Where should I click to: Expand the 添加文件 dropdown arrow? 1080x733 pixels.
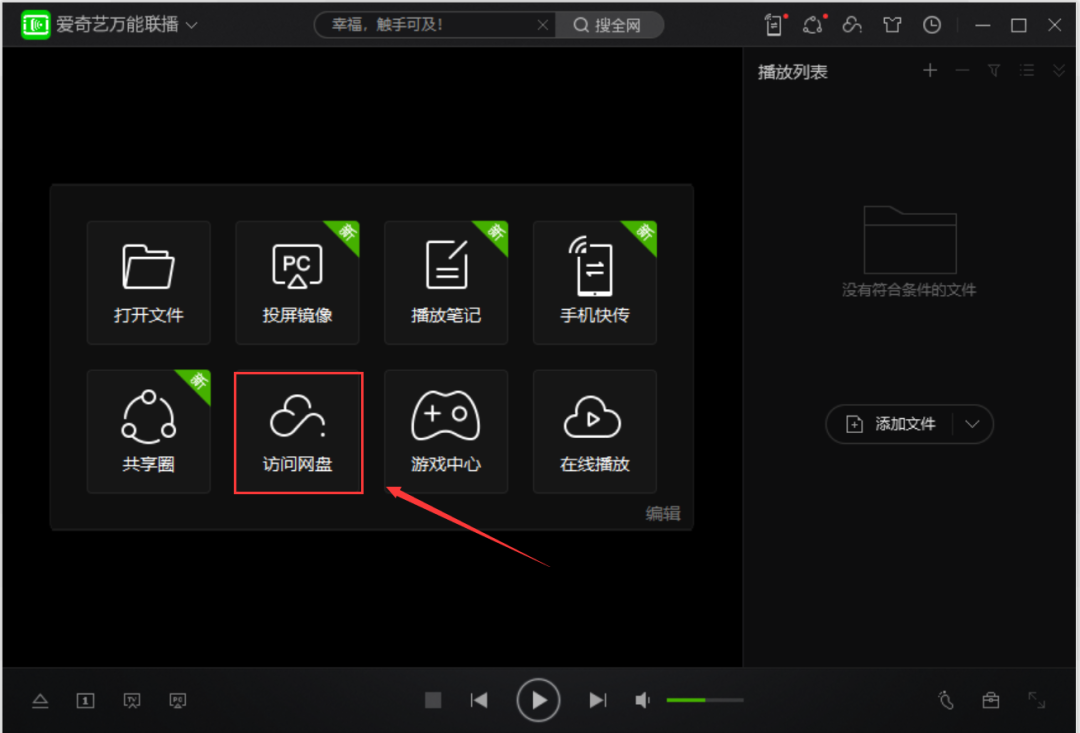(972, 424)
